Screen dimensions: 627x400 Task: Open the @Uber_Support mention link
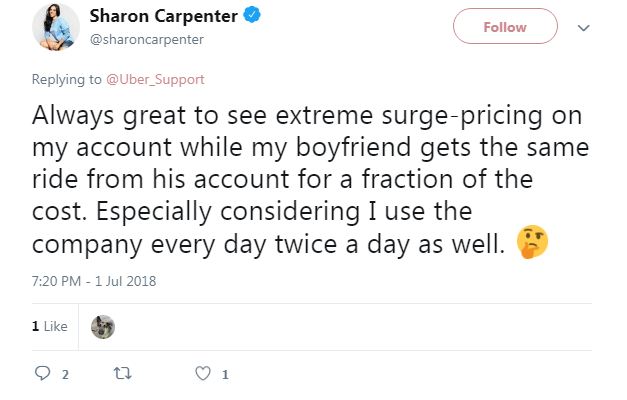[155, 79]
